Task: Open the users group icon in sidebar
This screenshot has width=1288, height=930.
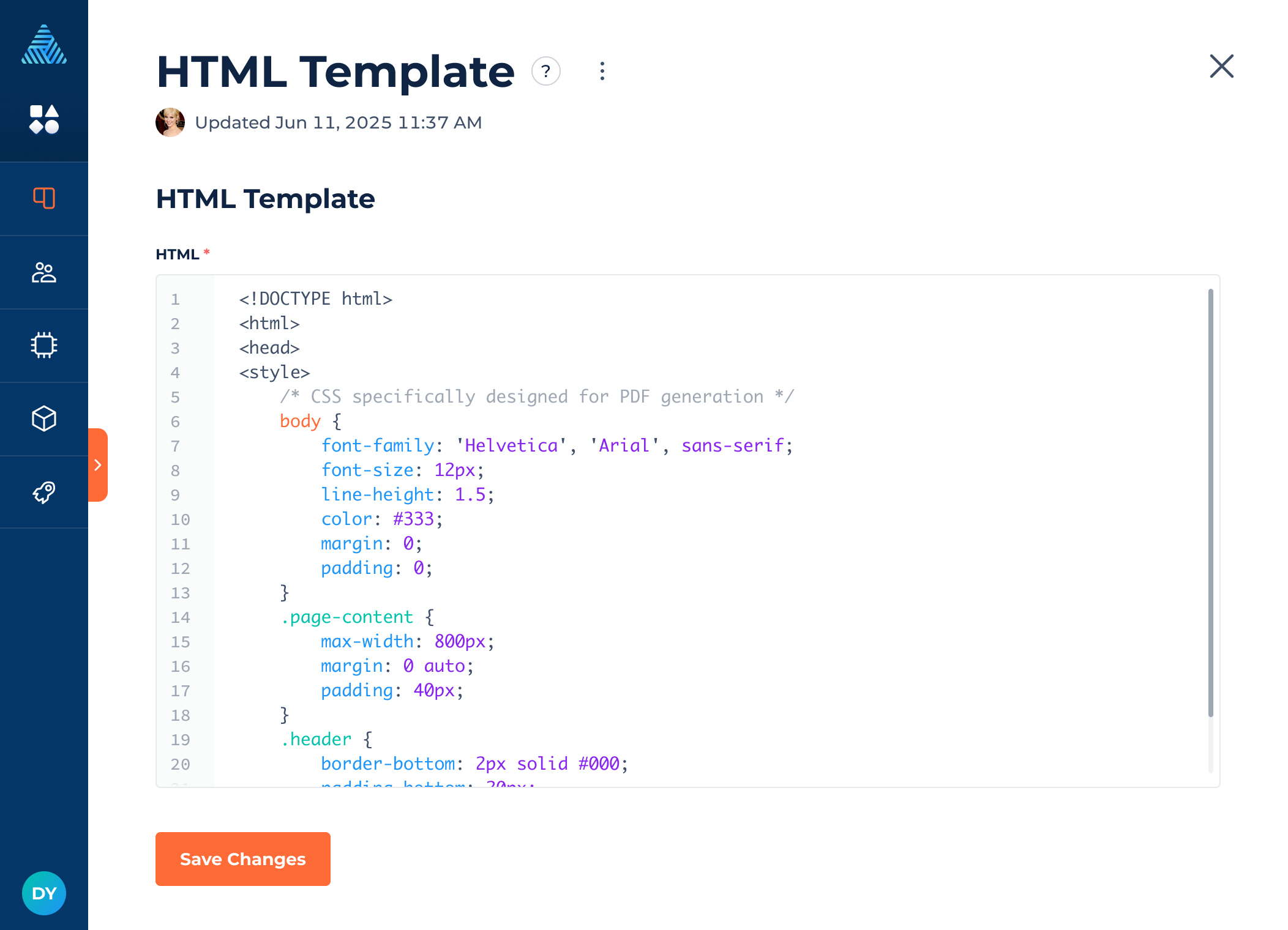Action: pyautogui.click(x=44, y=272)
